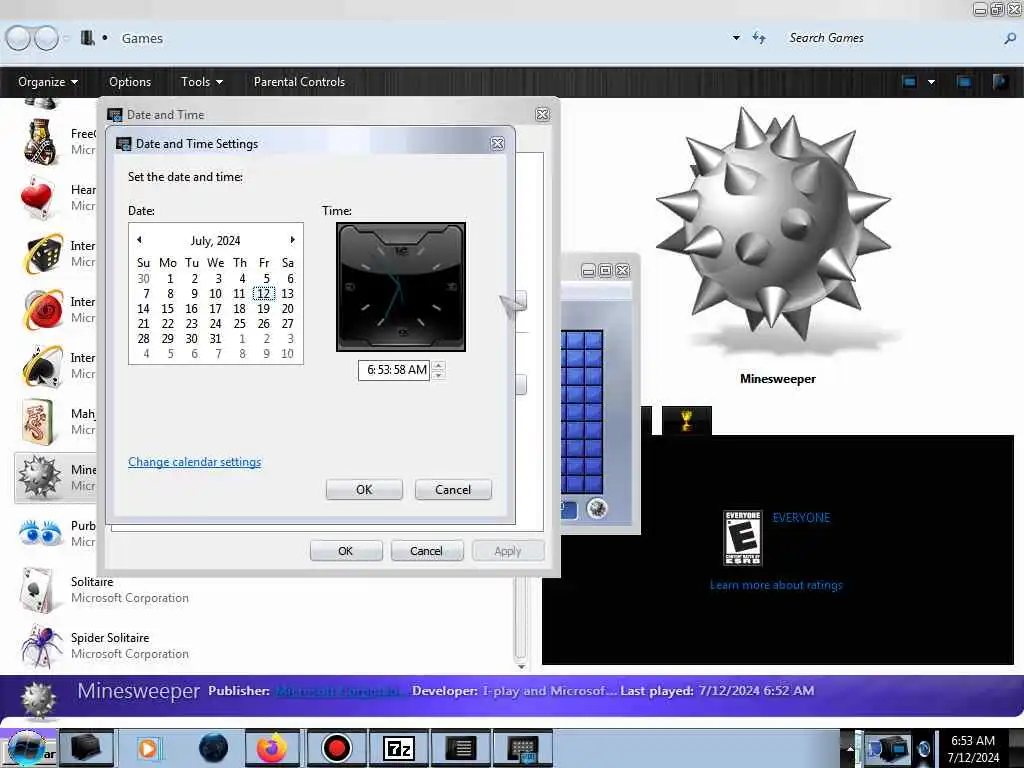Image resolution: width=1024 pixels, height=768 pixels.
Task: Click the on-screen keyboard taskbar icon
Action: (522, 748)
